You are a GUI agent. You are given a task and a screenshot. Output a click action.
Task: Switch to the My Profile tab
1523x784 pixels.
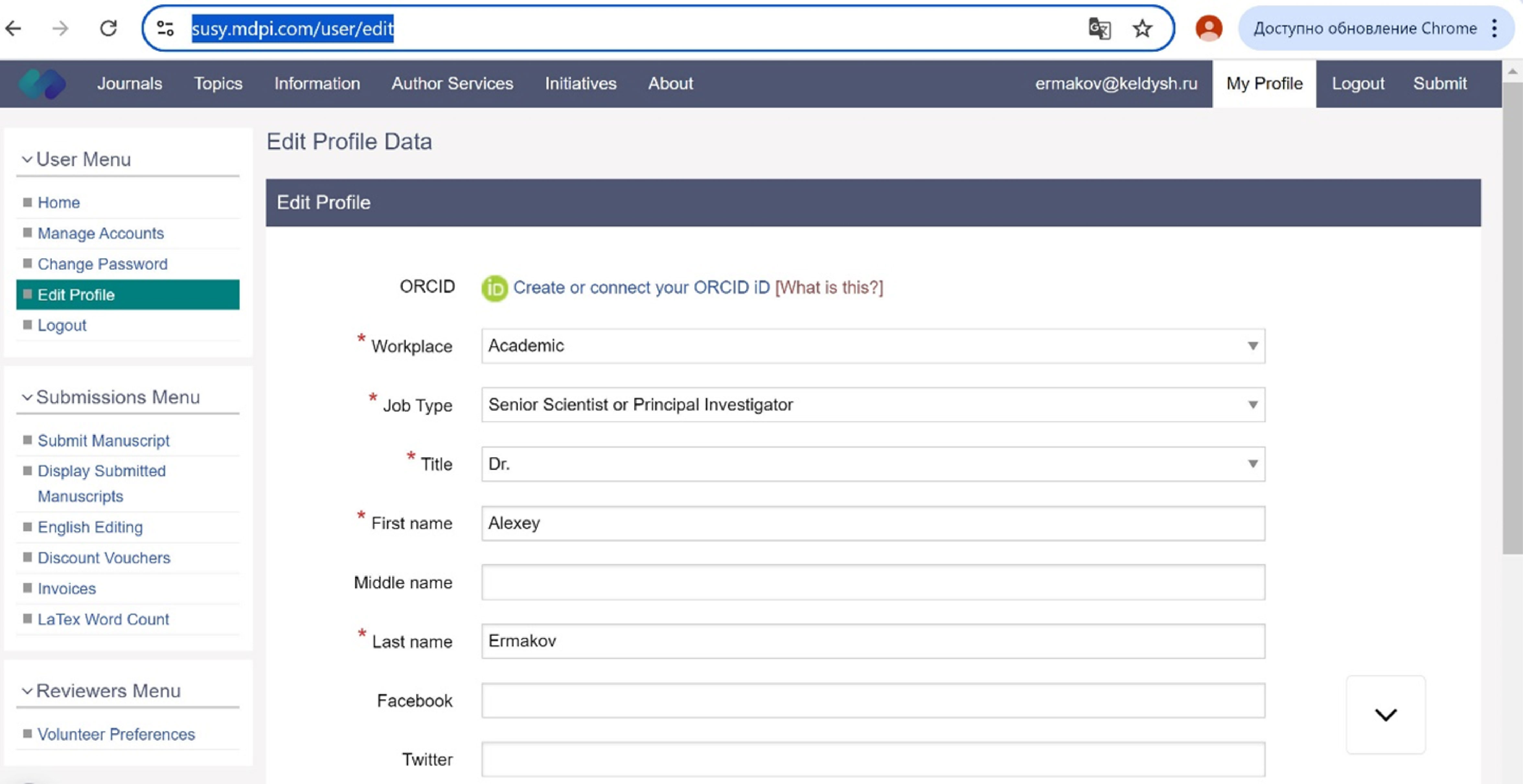click(x=1264, y=84)
